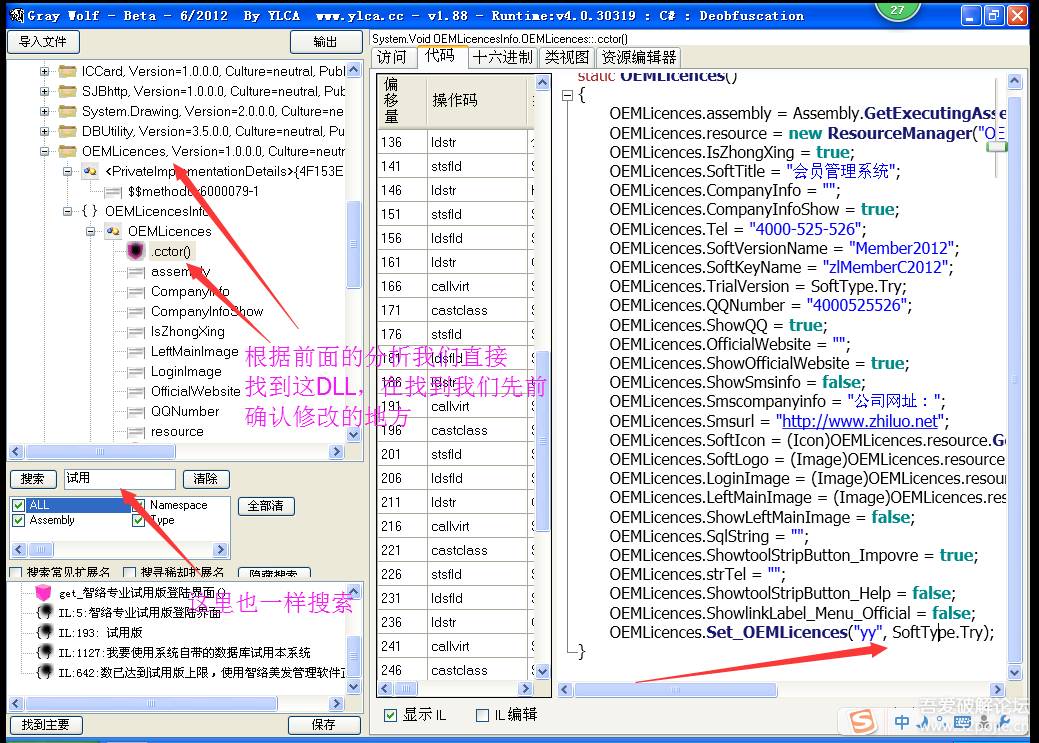Uncheck the Assembly search filter checkbox
Image resolution: width=1039 pixels, height=743 pixels.
[18, 520]
